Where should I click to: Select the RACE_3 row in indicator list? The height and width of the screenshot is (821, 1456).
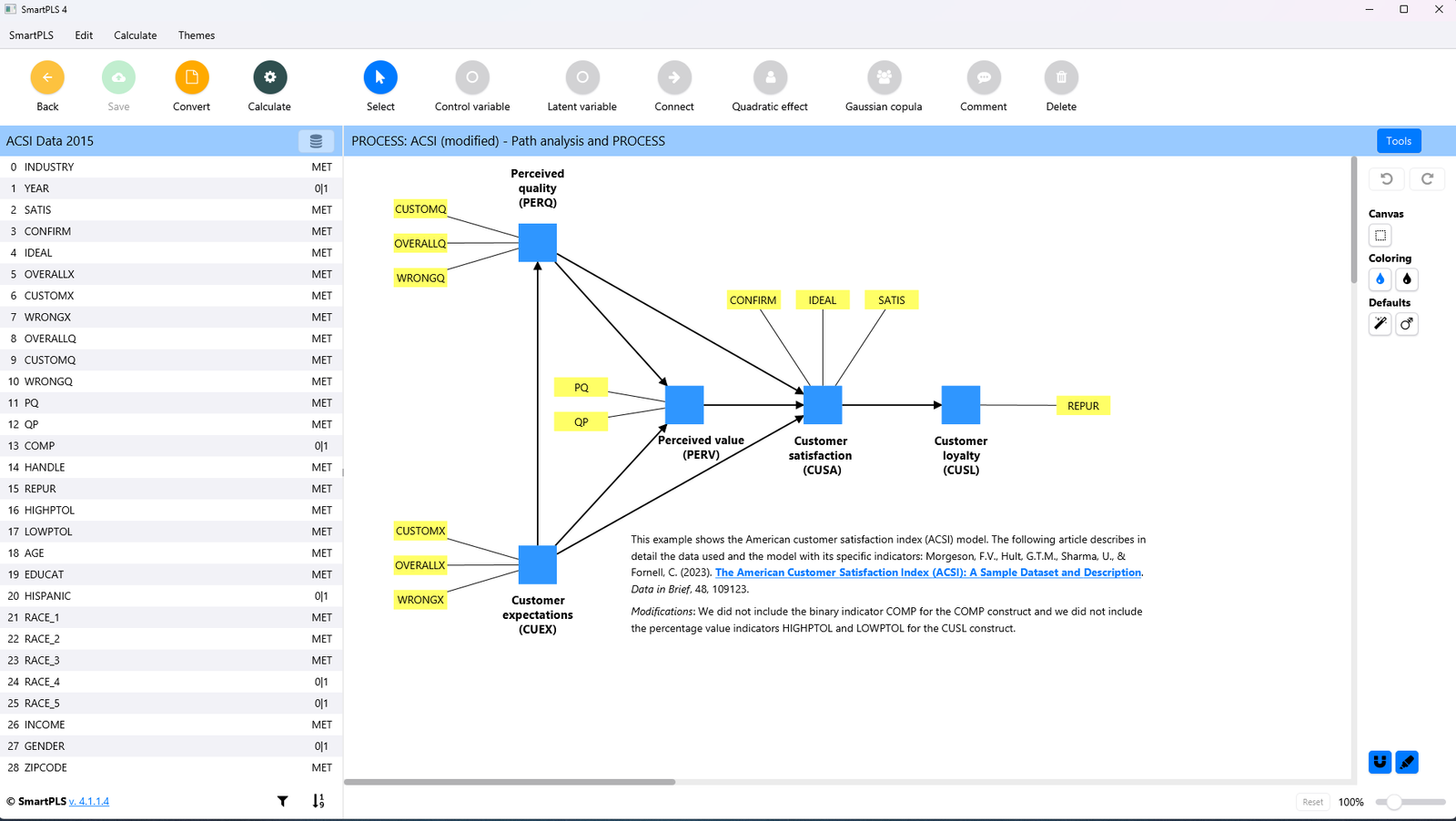coord(171,661)
